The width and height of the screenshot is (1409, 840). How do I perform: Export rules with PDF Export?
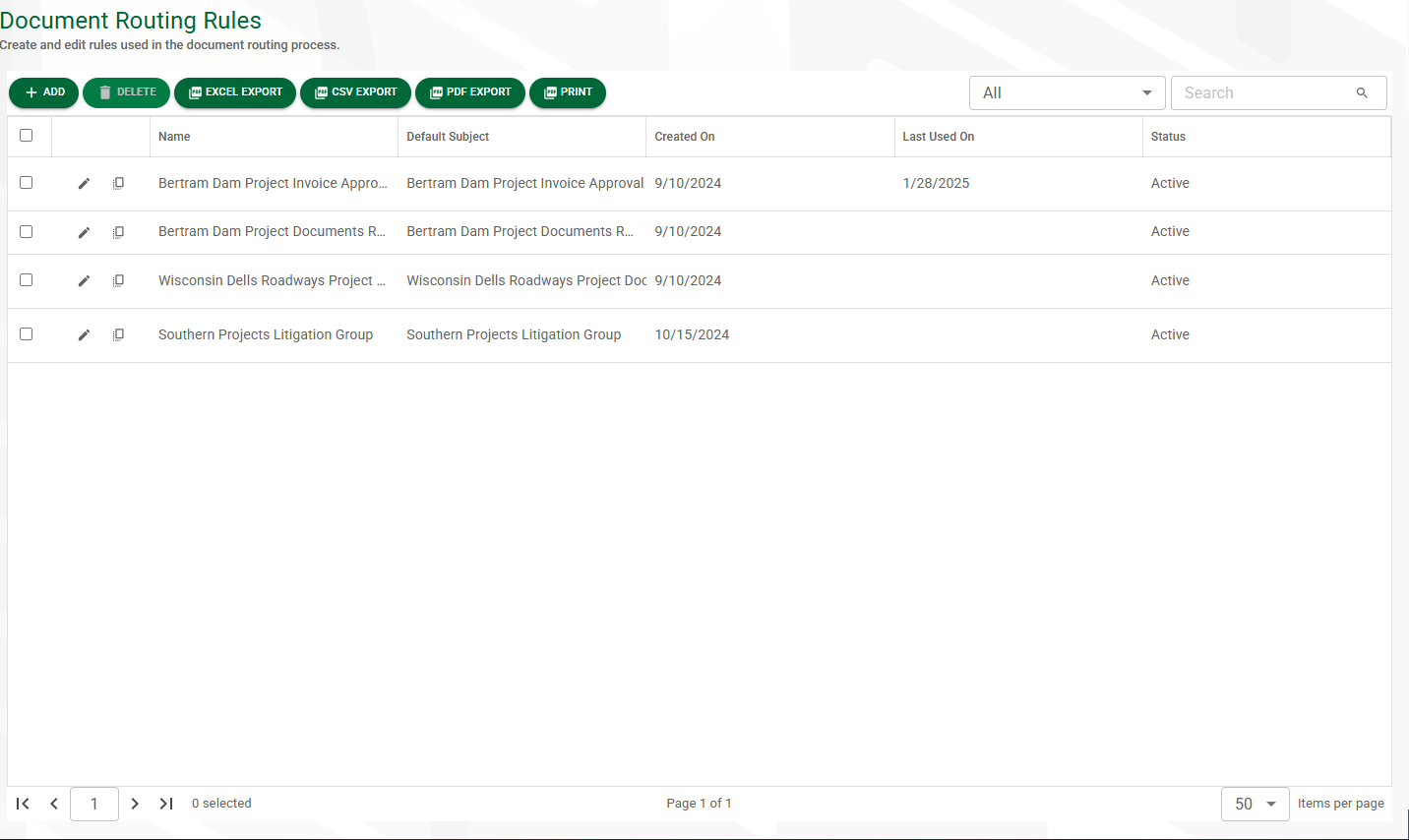tap(470, 92)
